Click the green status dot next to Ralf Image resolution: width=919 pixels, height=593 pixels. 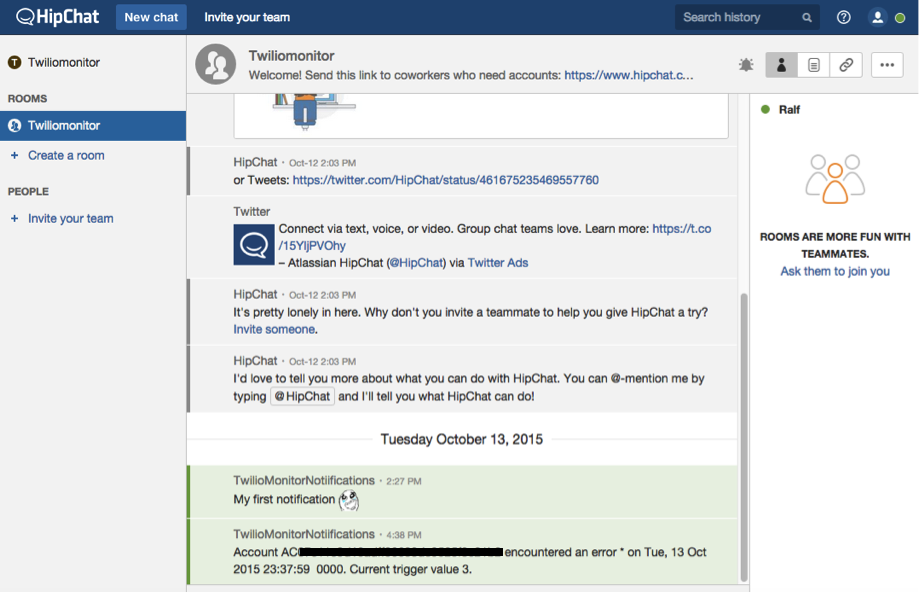765,109
